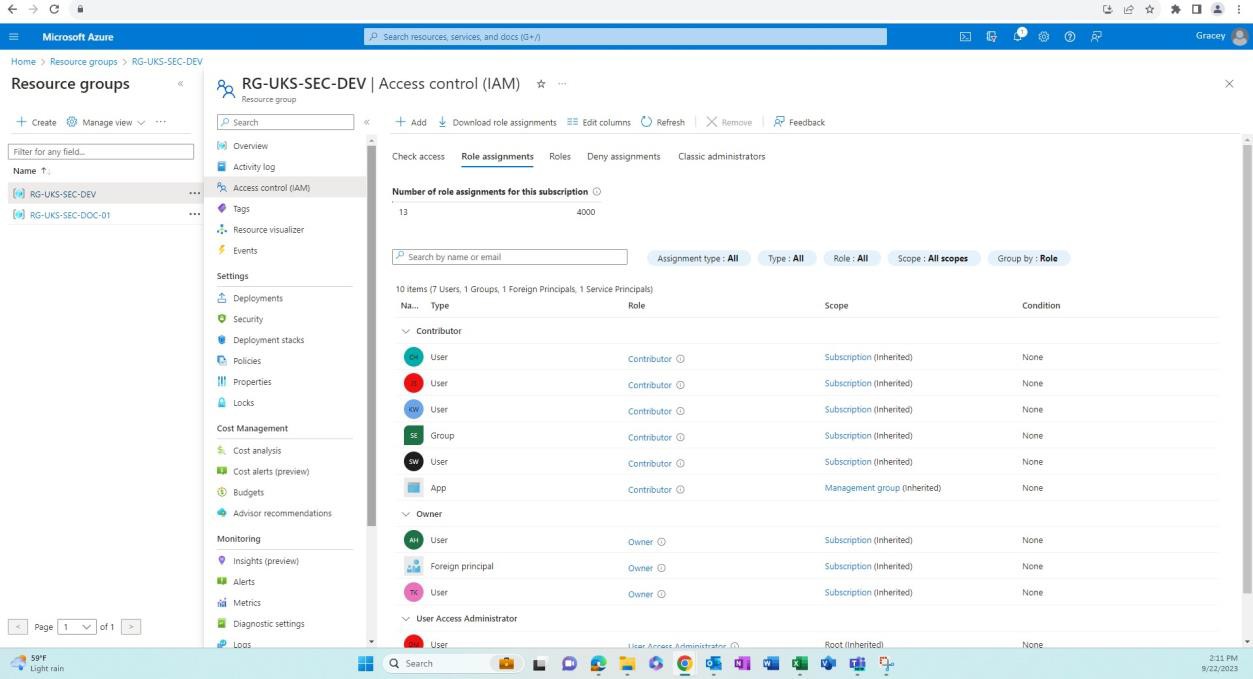Switch to the Roles tab
The width and height of the screenshot is (1253, 679).
pyautogui.click(x=559, y=156)
